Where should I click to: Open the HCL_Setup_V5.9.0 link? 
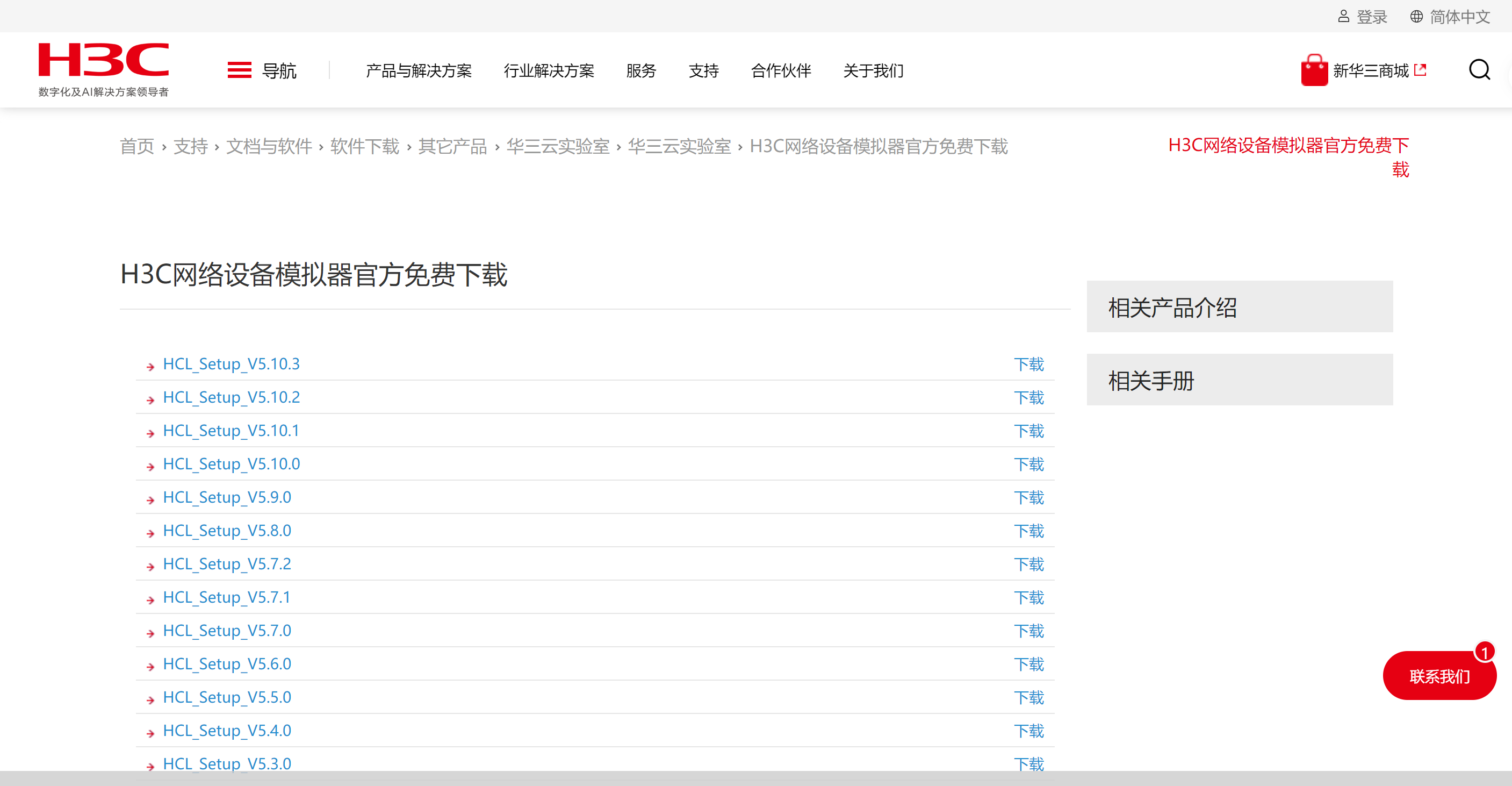pyautogui.click(x=227, y=497)
